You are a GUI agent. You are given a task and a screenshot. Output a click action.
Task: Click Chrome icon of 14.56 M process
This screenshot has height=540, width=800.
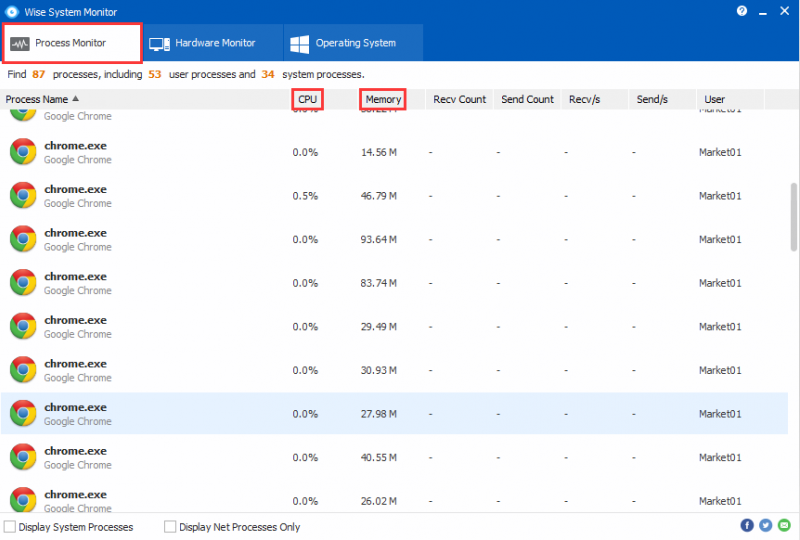23,152
